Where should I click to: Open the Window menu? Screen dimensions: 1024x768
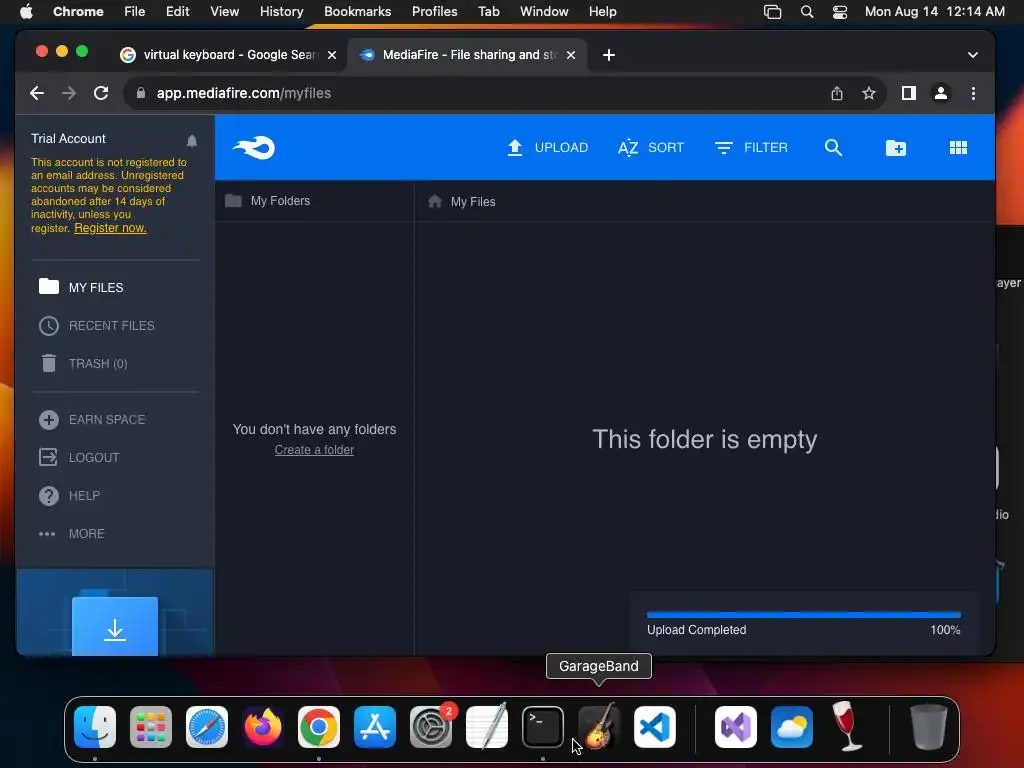tap(544, 11)
